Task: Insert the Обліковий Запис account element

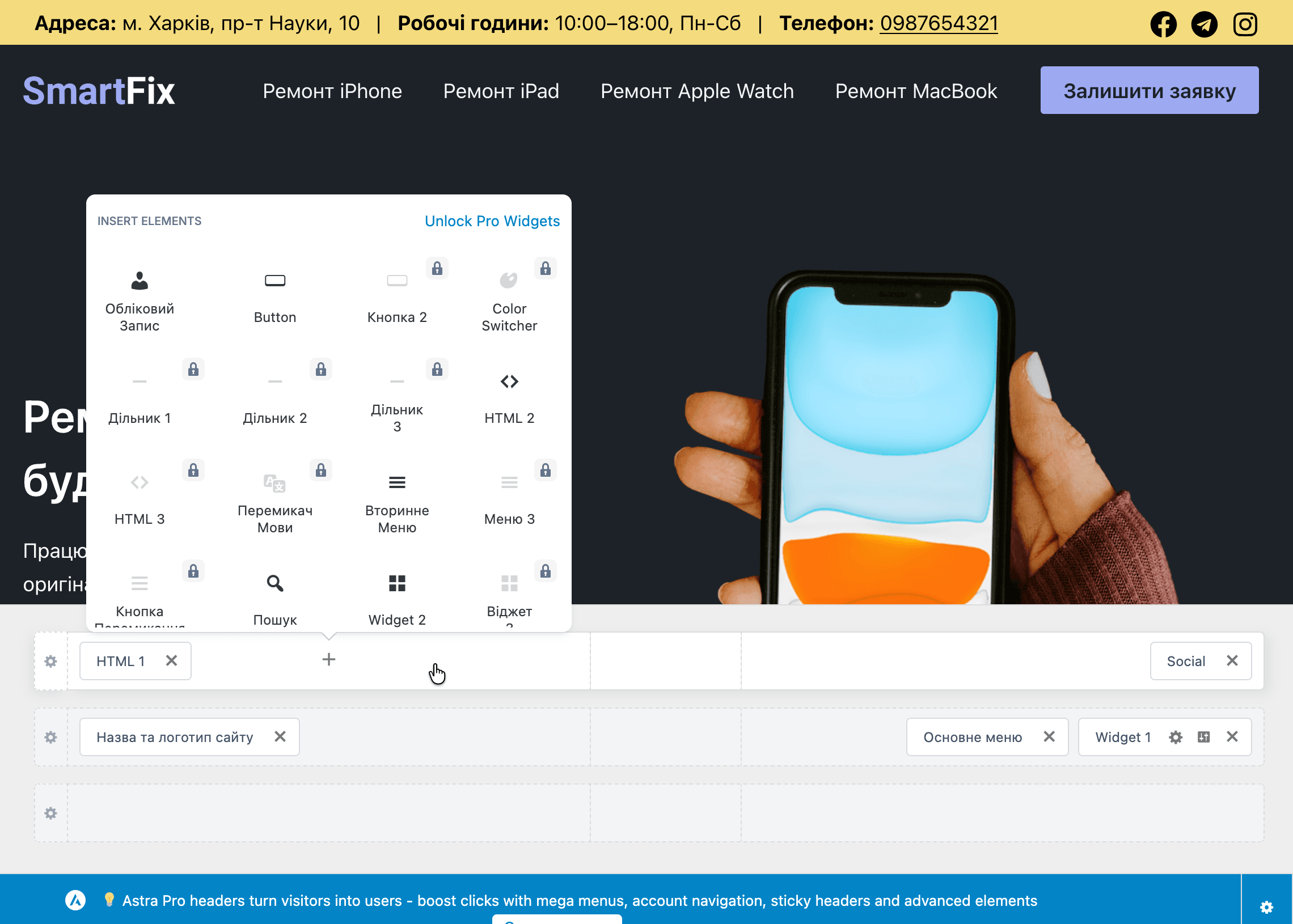Action: point(140,301)
